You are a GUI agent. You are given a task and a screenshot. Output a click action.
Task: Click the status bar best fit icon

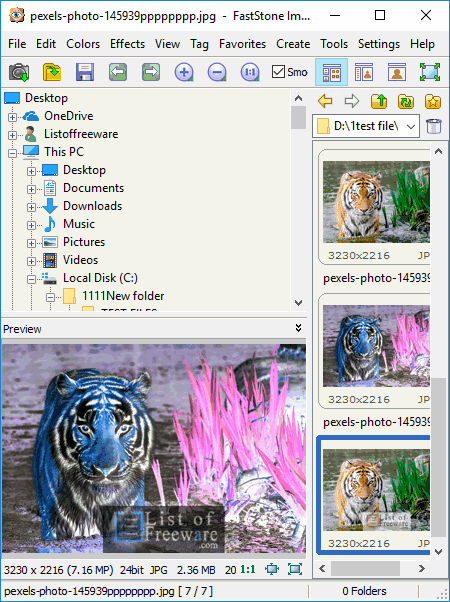(272, 569)
